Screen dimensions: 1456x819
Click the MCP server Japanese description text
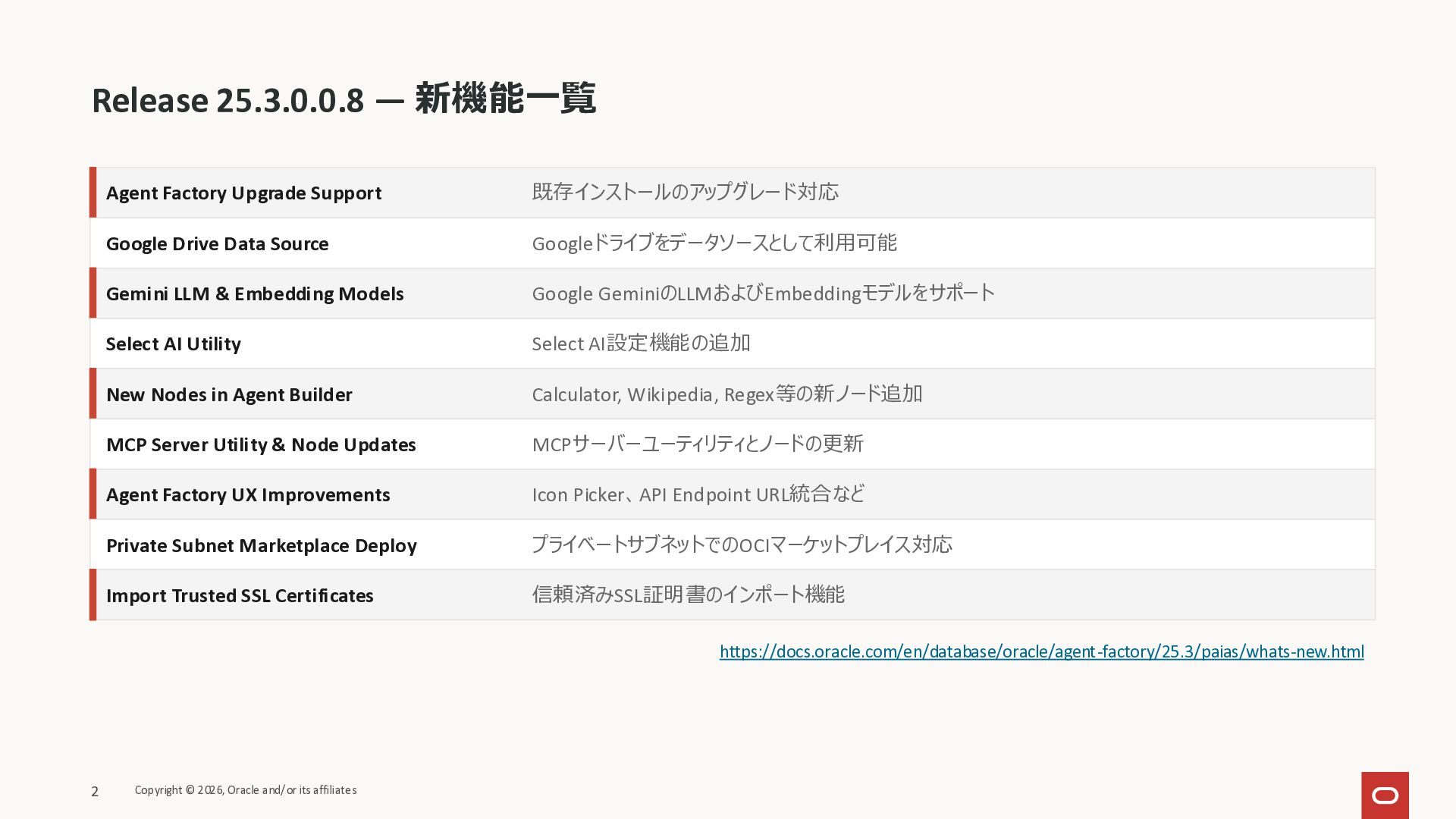698,444
